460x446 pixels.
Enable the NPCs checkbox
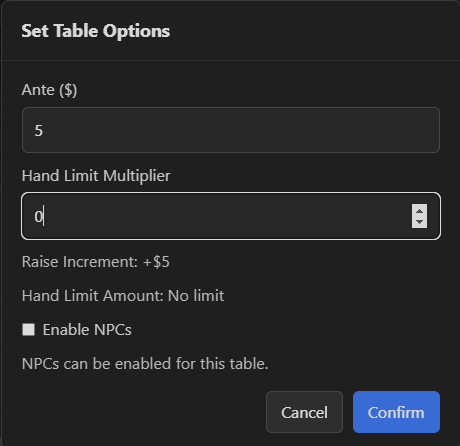click(29, 330)
